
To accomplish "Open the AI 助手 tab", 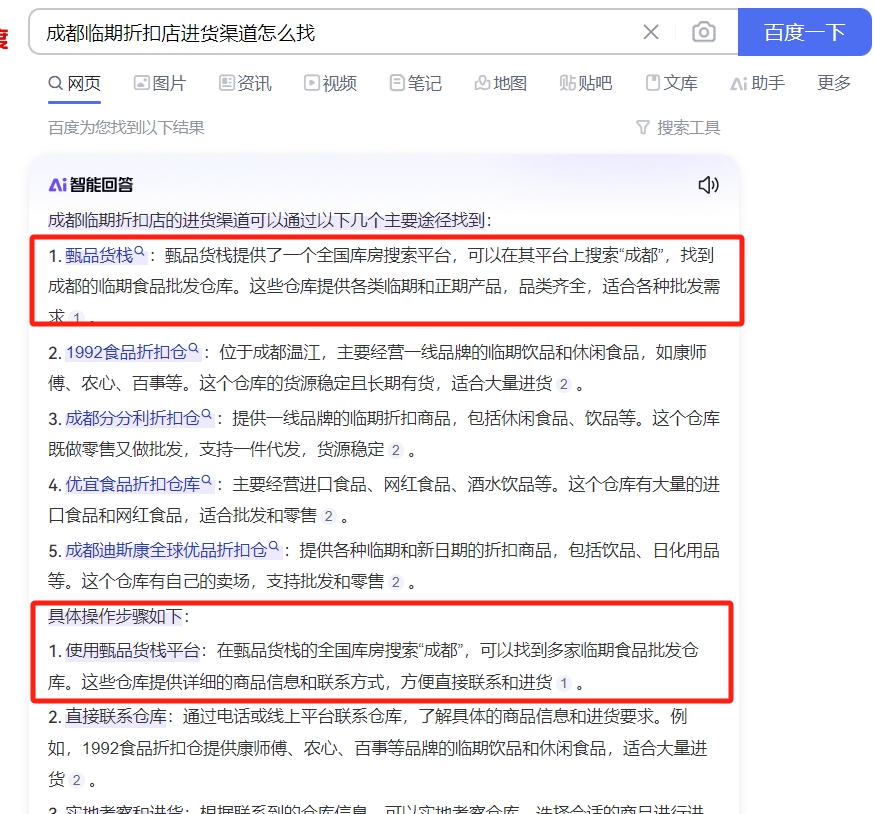I will [x=758, y=84].
